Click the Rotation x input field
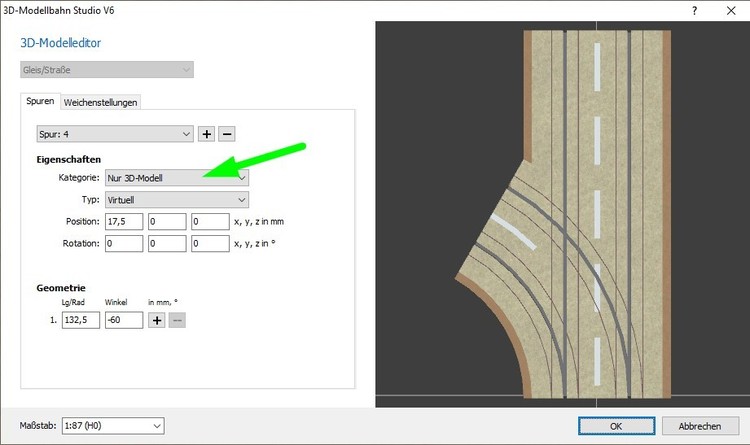 pos(124,244)
